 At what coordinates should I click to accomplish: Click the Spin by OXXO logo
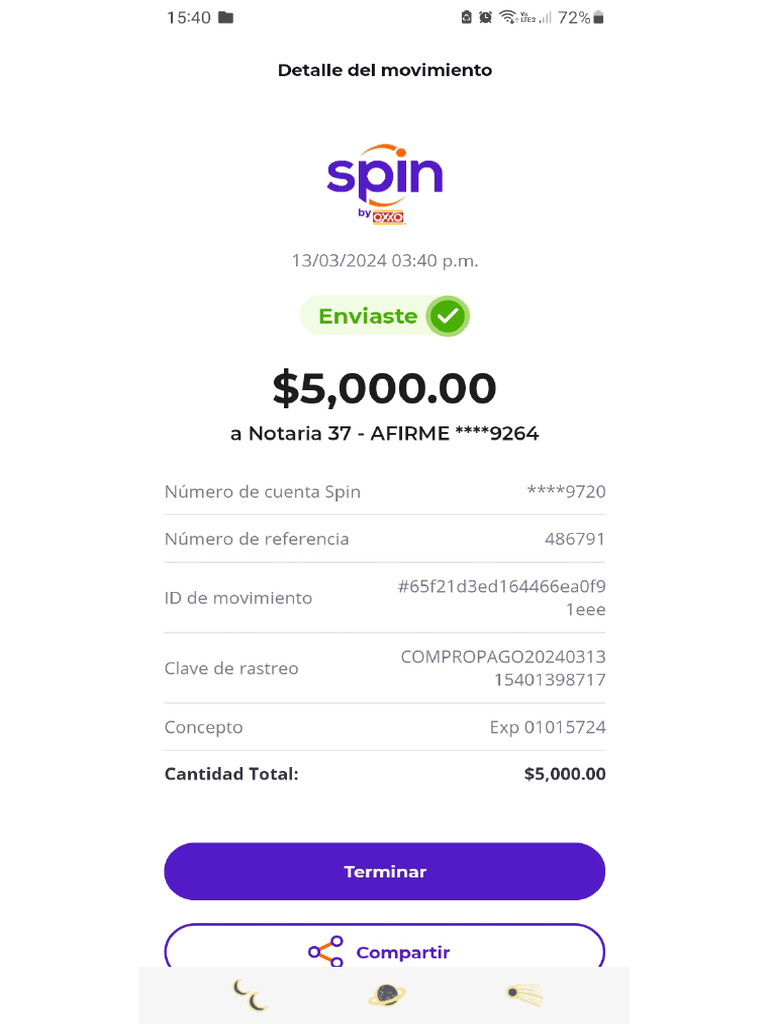tap(384, 186)
